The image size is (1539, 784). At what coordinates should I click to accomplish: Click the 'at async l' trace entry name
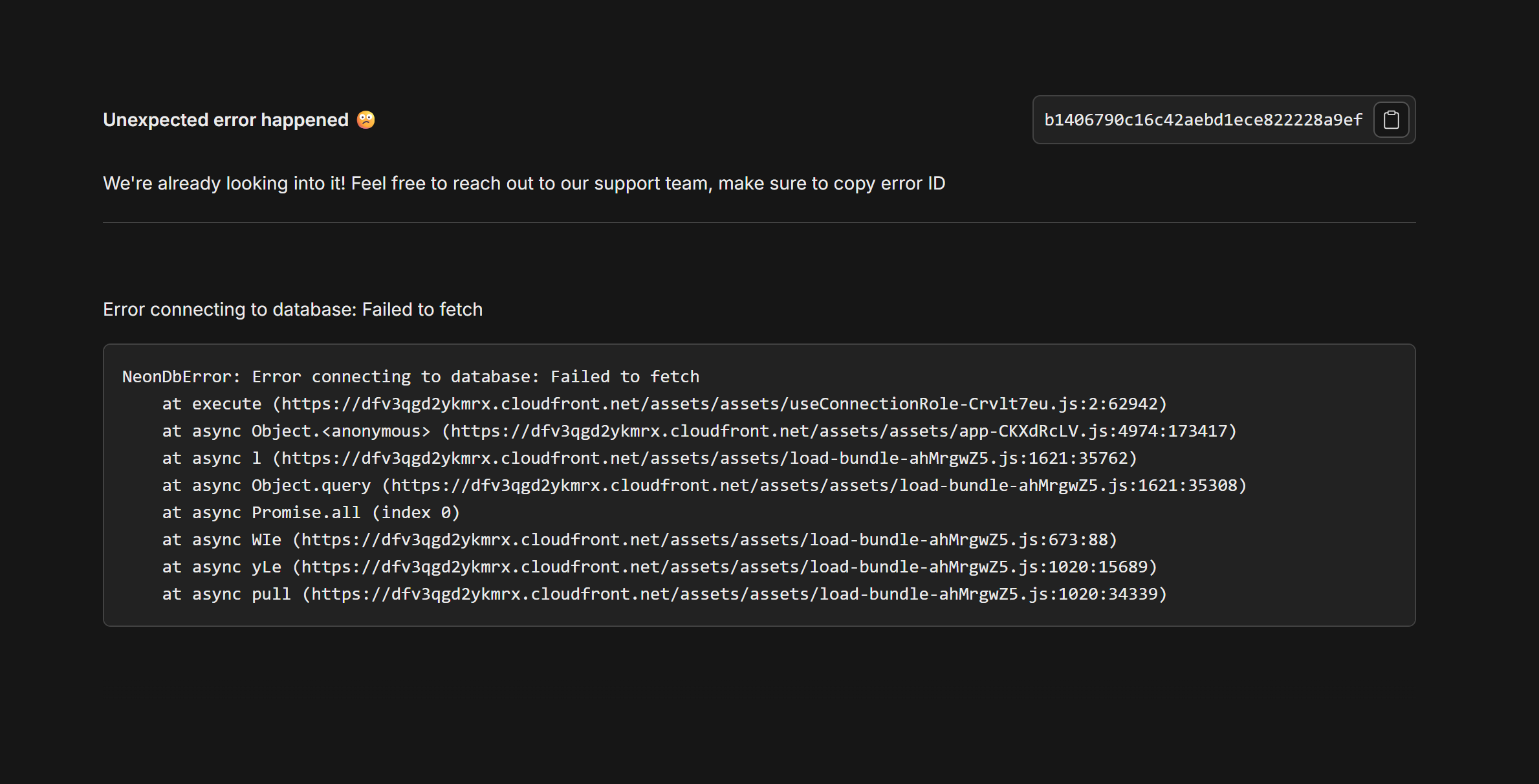[256, 458]
